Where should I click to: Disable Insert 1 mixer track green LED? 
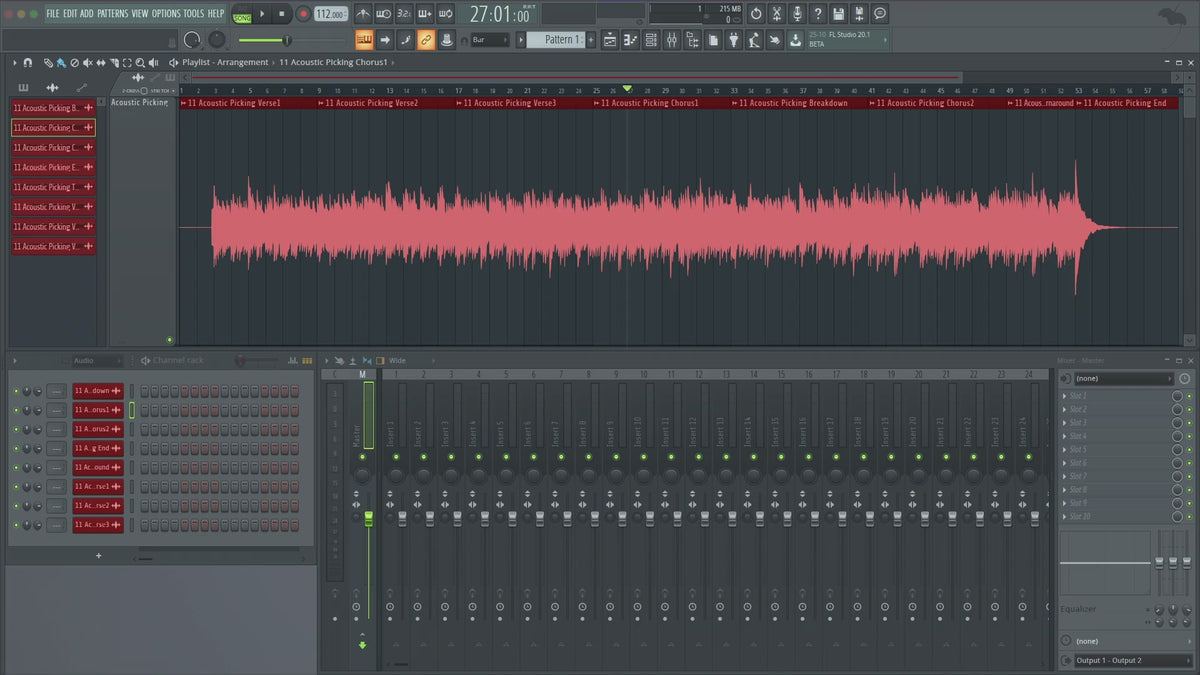pos(395,457)
